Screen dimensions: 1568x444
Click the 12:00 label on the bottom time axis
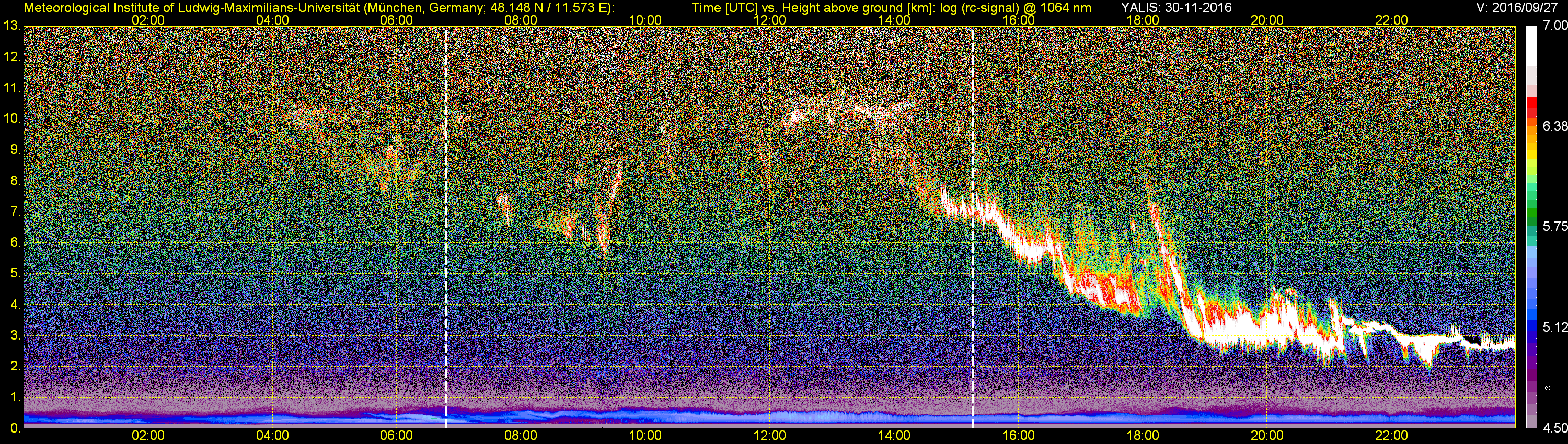point(769,436)
